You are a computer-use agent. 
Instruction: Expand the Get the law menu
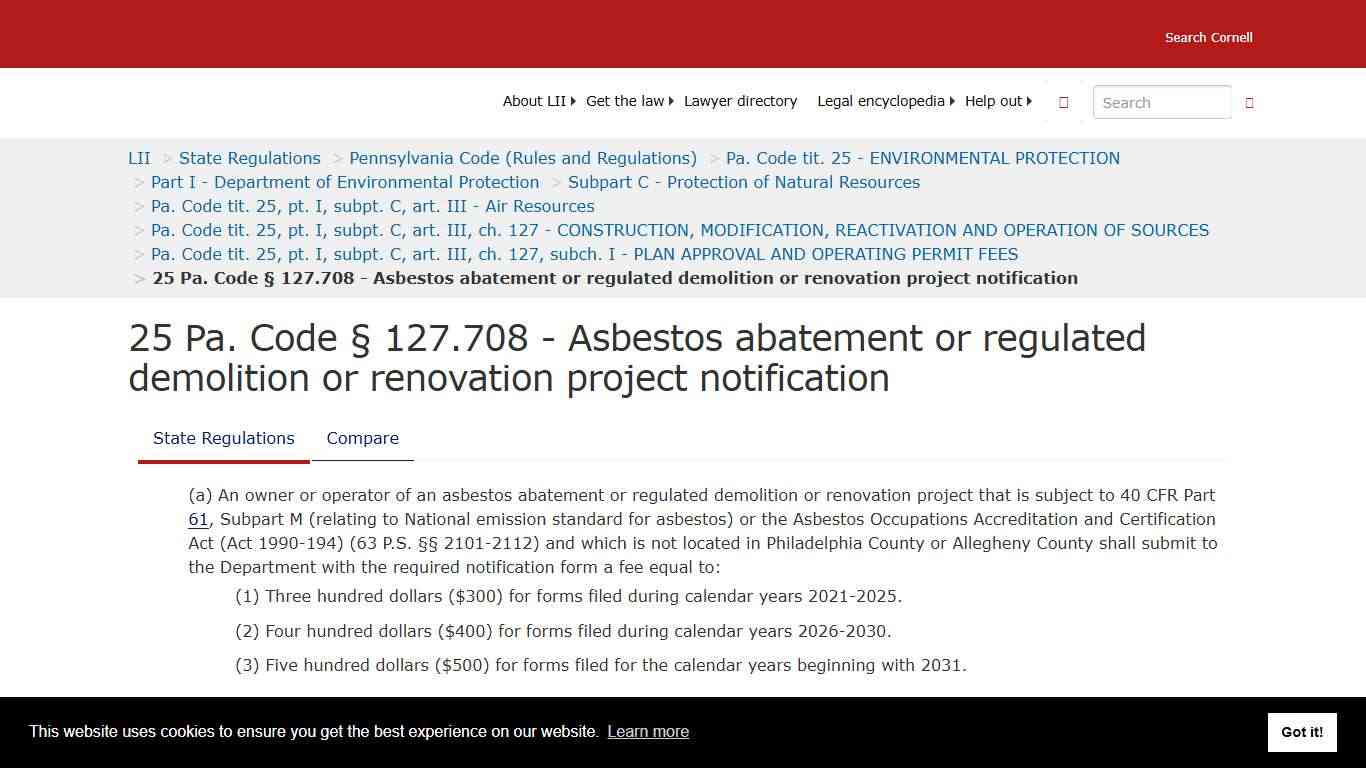pos(624,101)
